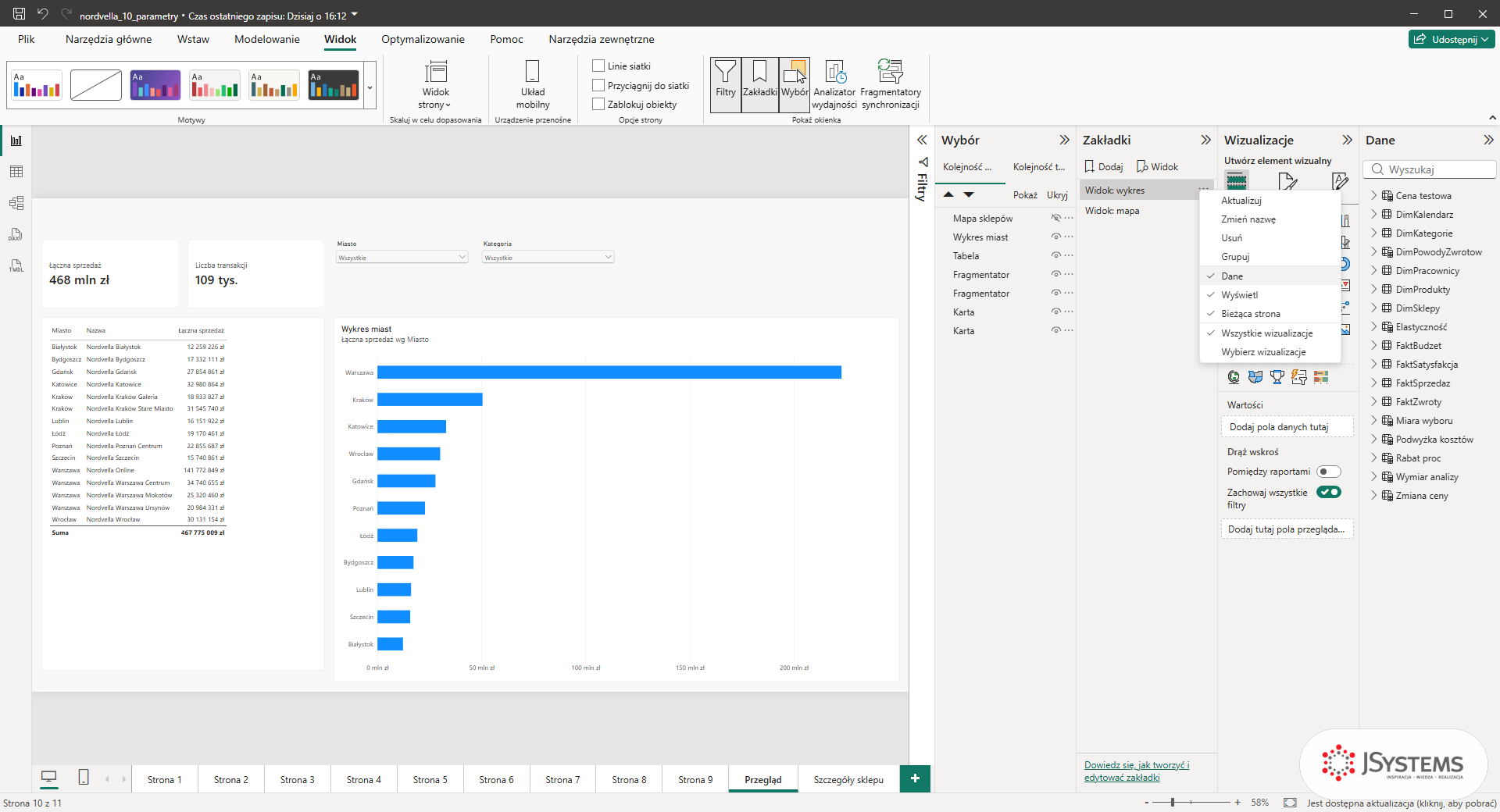Image resolution: width=1500 pixels, height=812 pixels.
Task: Show the hidden Mapa sklepów layer
Action: pyautogui.click(x=1055, y=218)
